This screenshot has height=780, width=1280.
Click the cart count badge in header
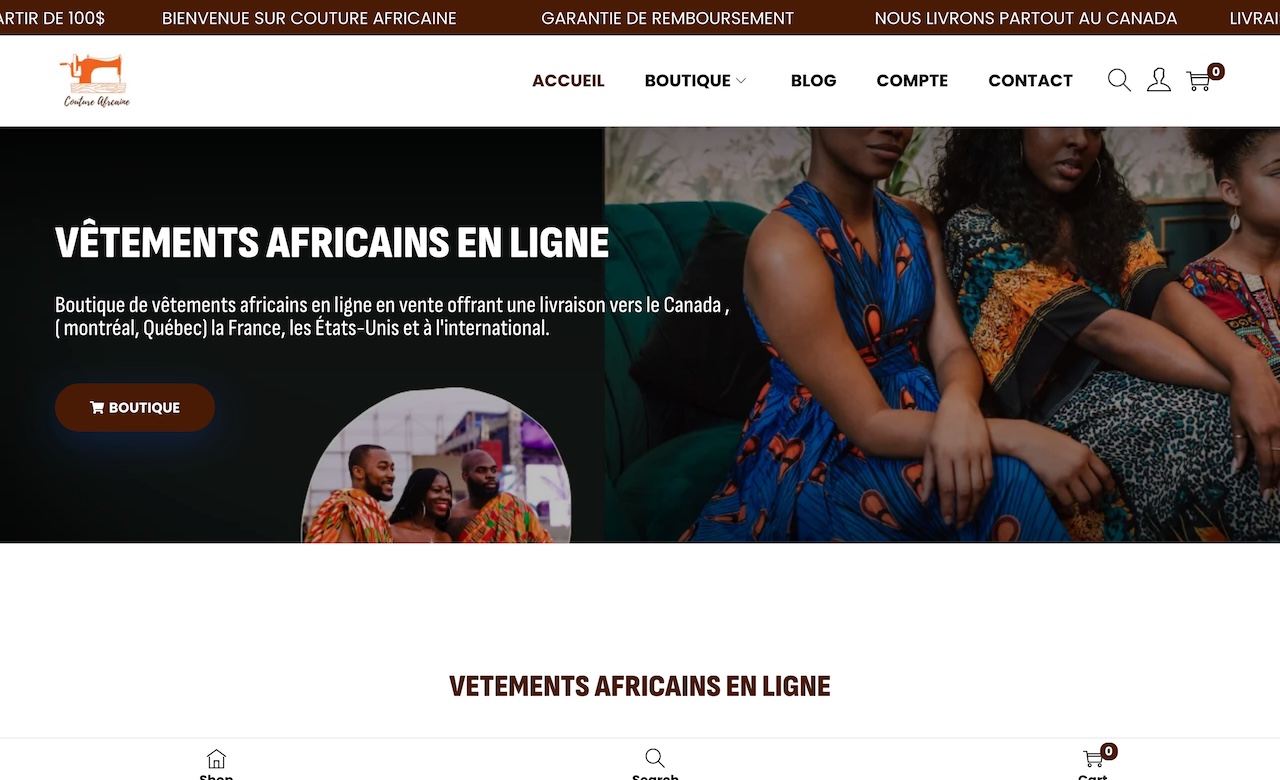1216,71
